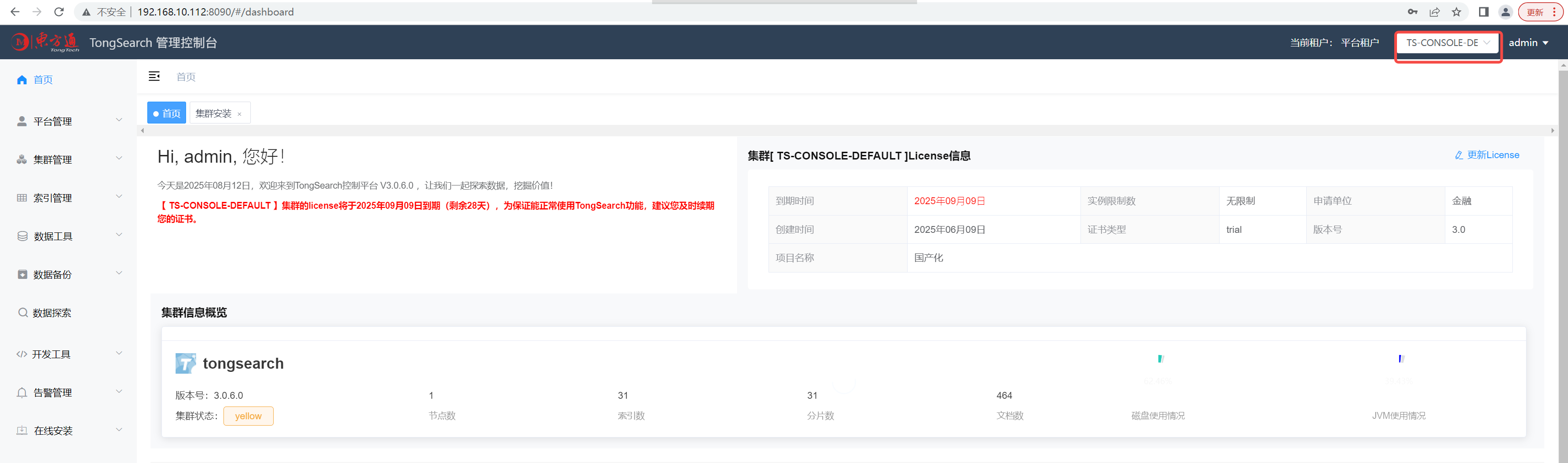Click the browser profile avatar icon
This screenshot has width=1568, height=463.
[1506, 11]
